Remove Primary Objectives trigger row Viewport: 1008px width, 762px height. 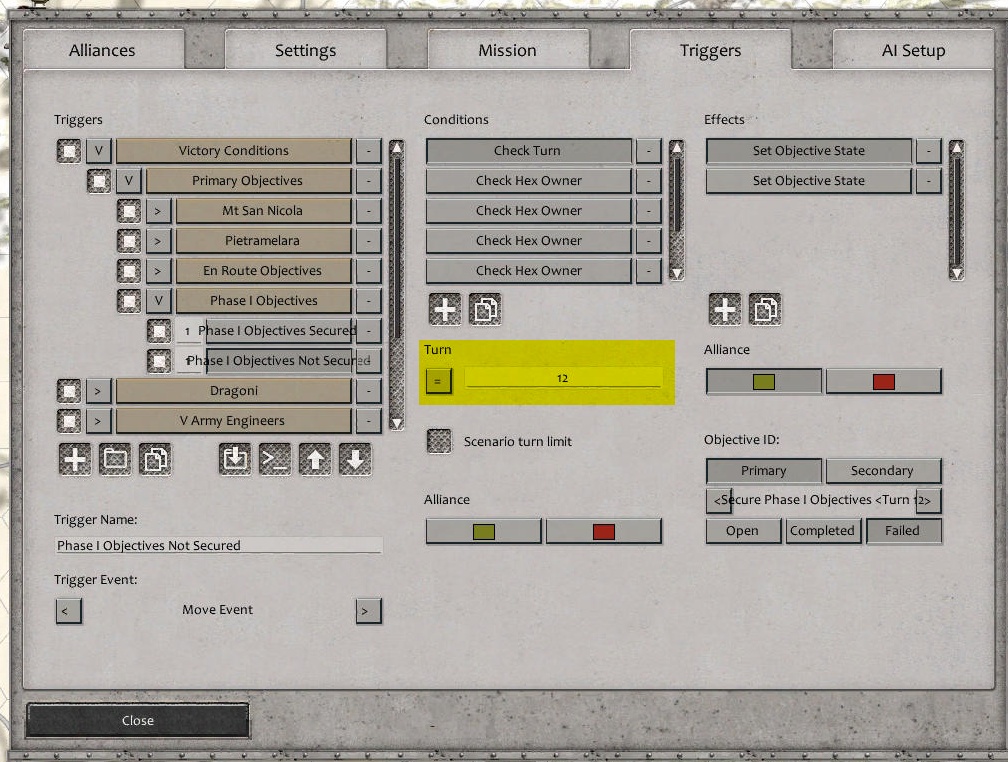point(368,181)
